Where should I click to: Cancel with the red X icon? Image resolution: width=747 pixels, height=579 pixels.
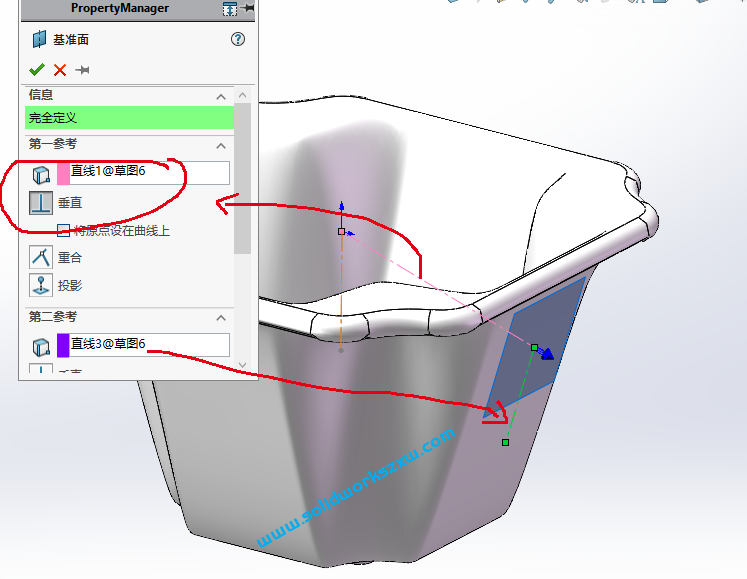click(60, 69)
